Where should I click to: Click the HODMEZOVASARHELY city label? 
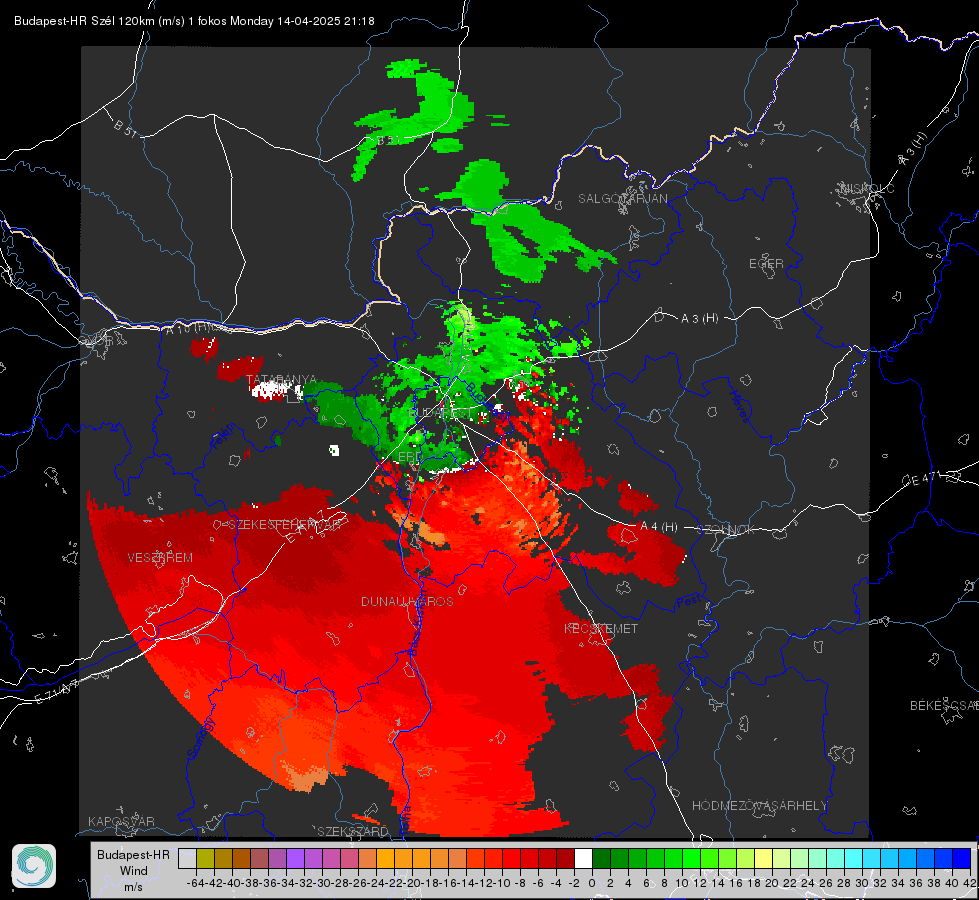[x=759, y=806]
